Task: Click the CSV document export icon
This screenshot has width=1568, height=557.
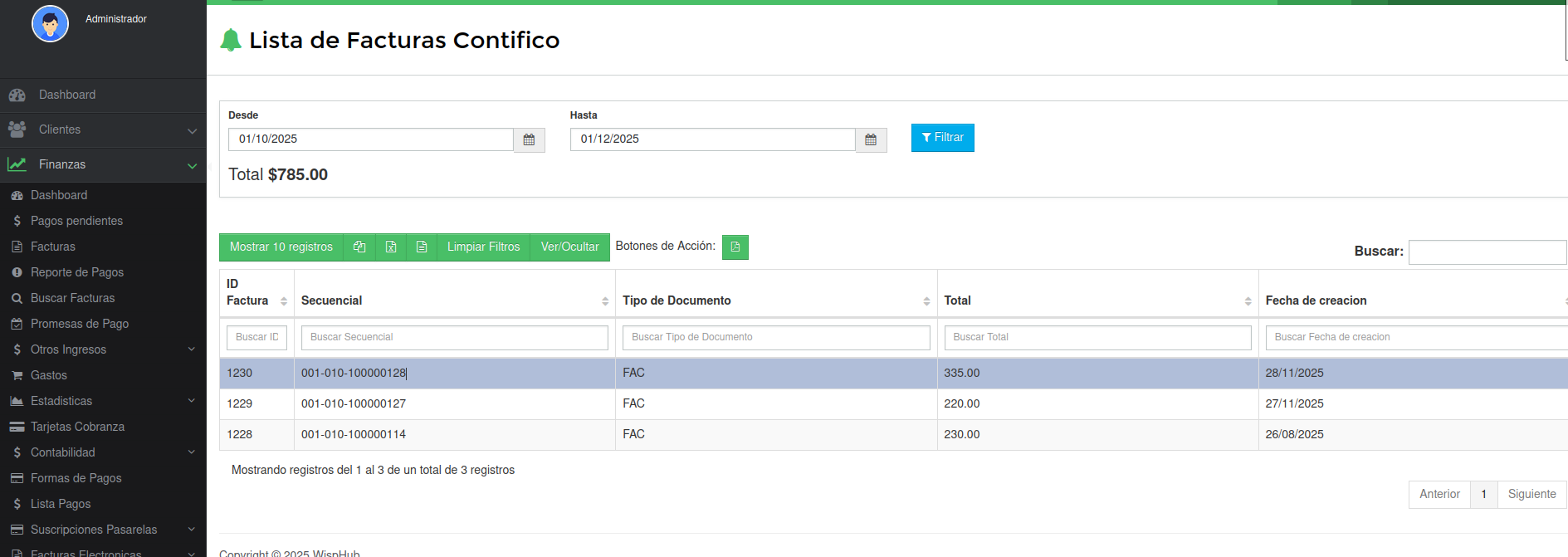Action: (422, 247)
